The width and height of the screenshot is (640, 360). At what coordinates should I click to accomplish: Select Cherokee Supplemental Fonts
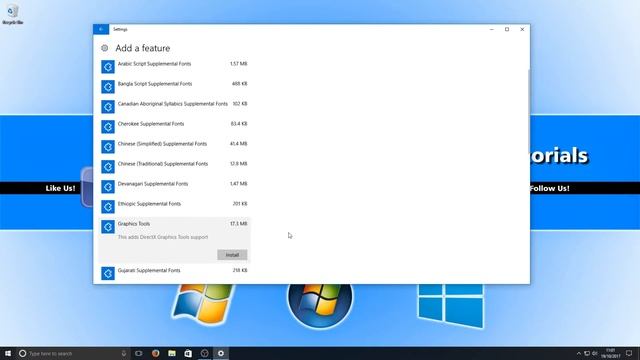click(151, 124)
